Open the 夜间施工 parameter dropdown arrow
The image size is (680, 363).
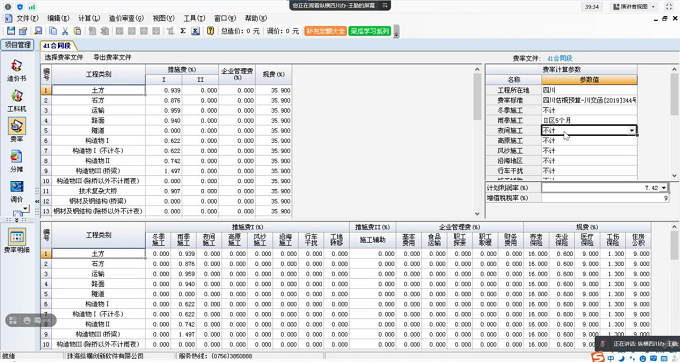tap(632, 131)
